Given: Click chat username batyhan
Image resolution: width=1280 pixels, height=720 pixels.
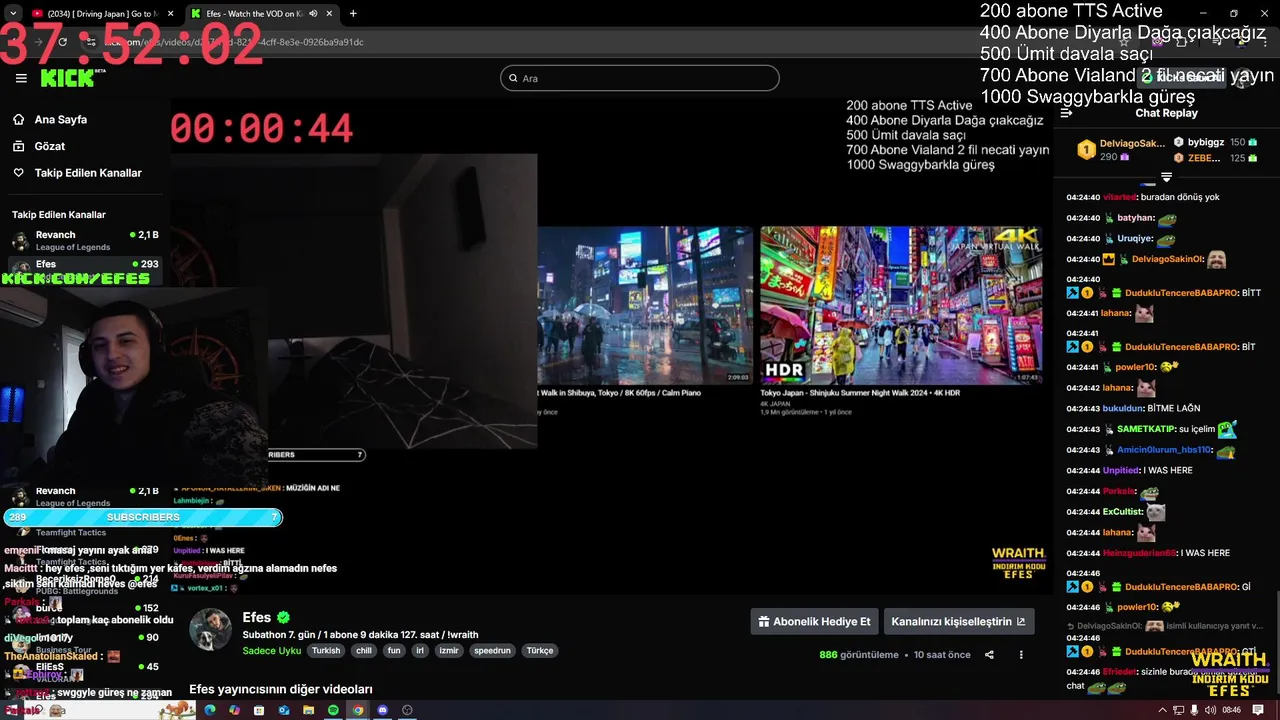Looking at the screenshot, I should pos(1135,218).
